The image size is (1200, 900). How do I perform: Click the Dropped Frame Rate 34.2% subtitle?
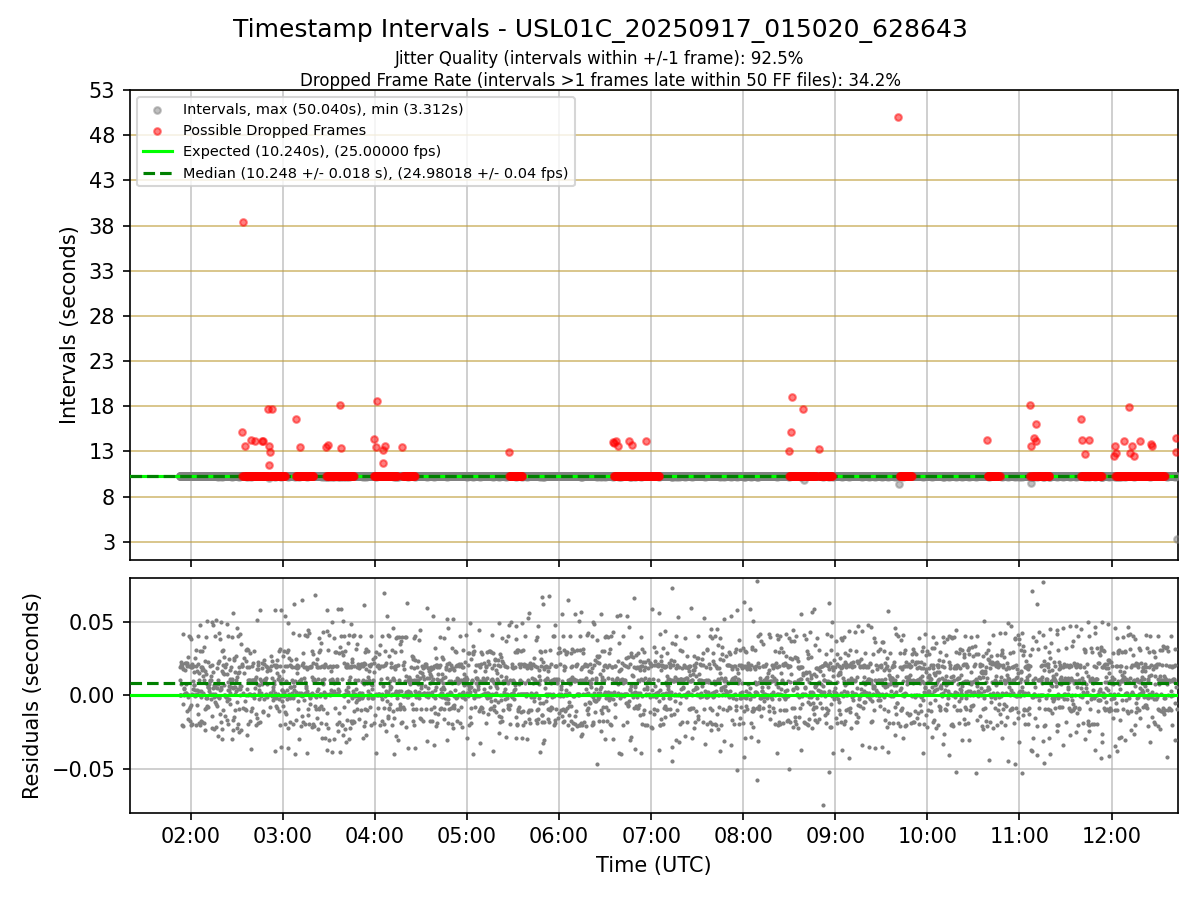coord(600,80)
